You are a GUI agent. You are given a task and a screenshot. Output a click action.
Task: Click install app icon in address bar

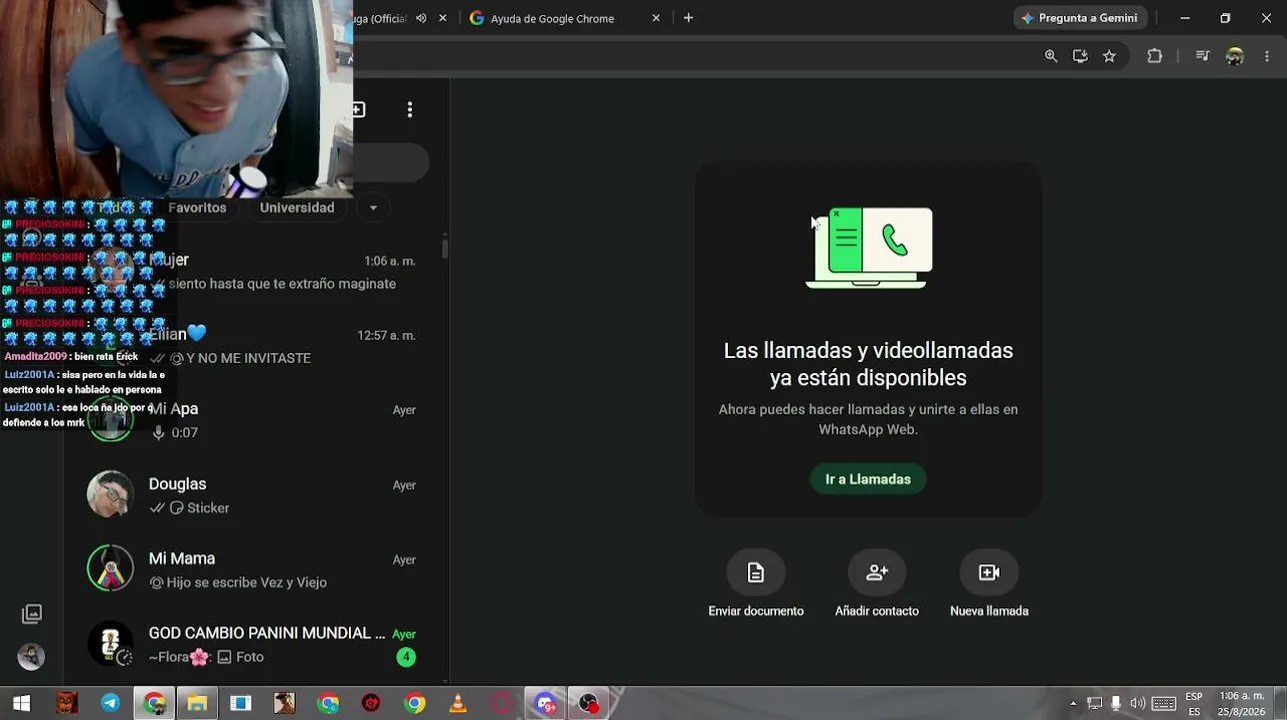1080,56
